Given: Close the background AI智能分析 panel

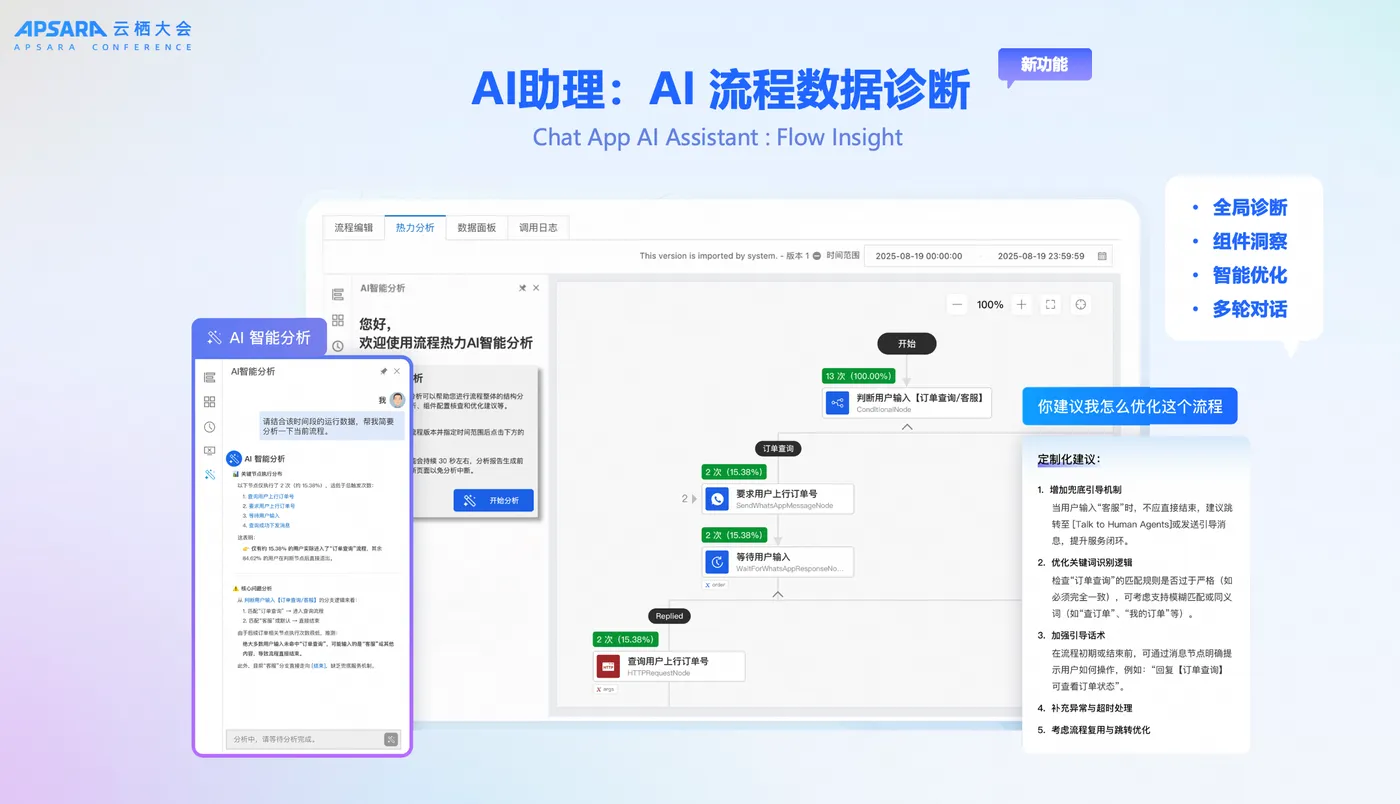Looking at the screenshot, I should [x=536, y=288].
